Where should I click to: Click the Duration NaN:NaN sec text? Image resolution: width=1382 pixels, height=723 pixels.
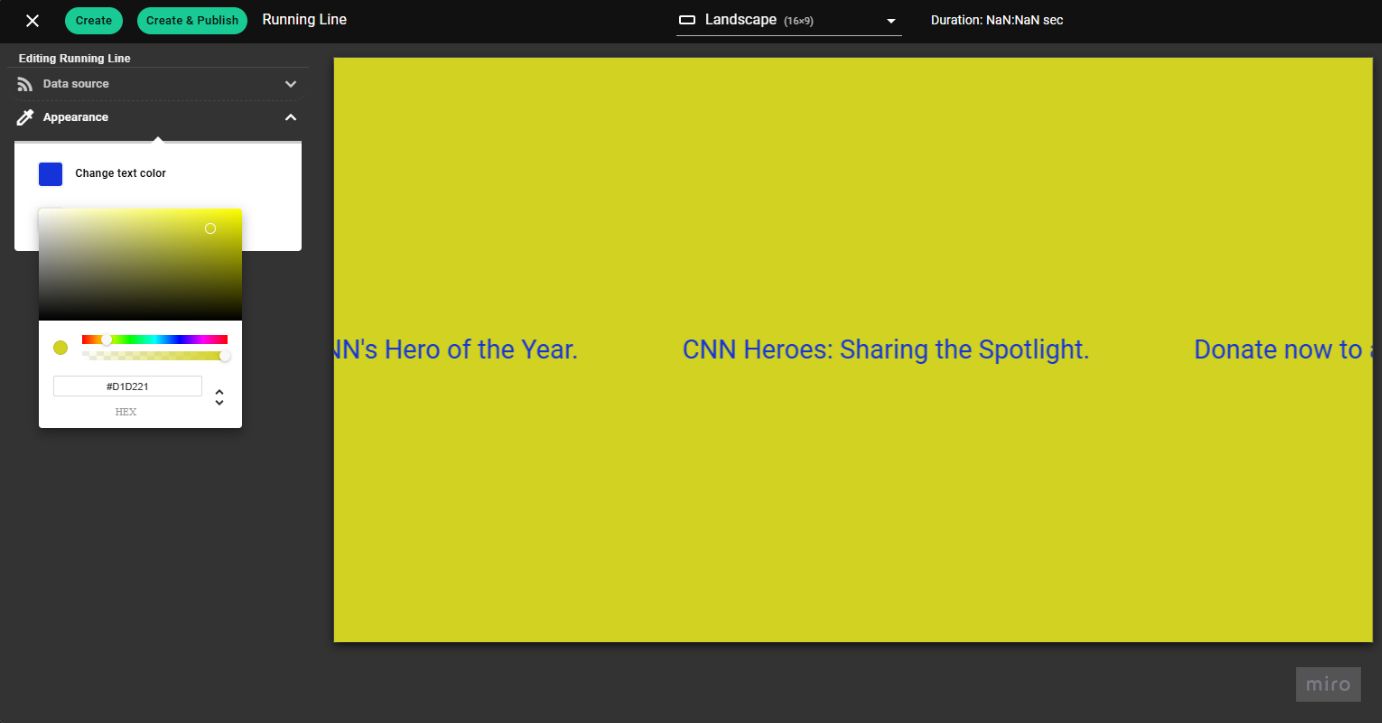tap(997, 20)
